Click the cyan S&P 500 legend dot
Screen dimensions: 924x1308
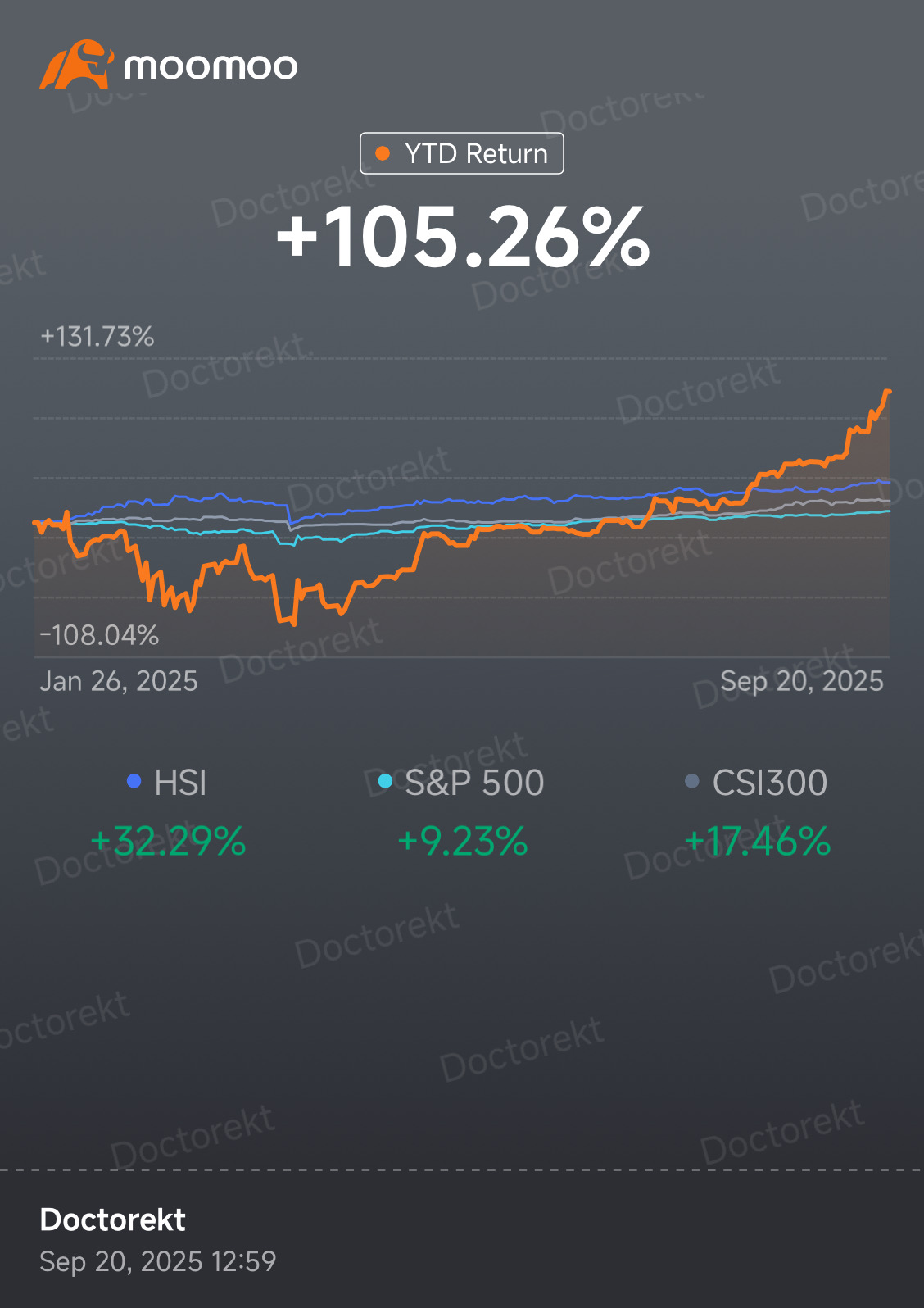[x=385, y=781]
